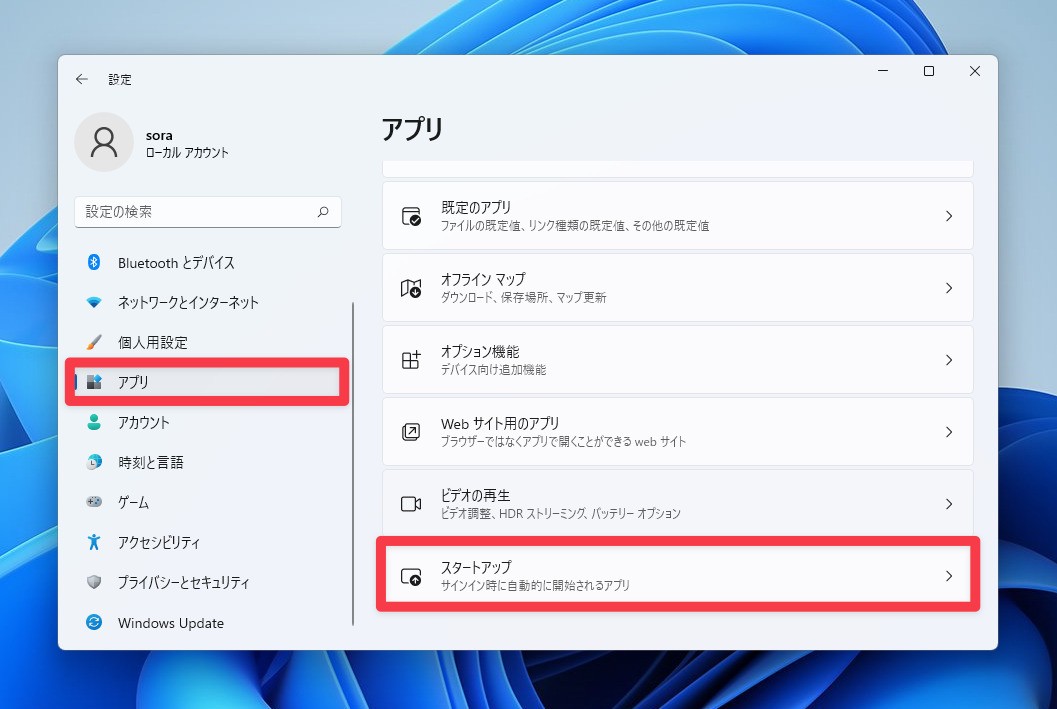The height and width of the screenshot is (709, 1057).
Task: Maximize the Settings window
Action: pyautogui.click(x=929, y=71)
